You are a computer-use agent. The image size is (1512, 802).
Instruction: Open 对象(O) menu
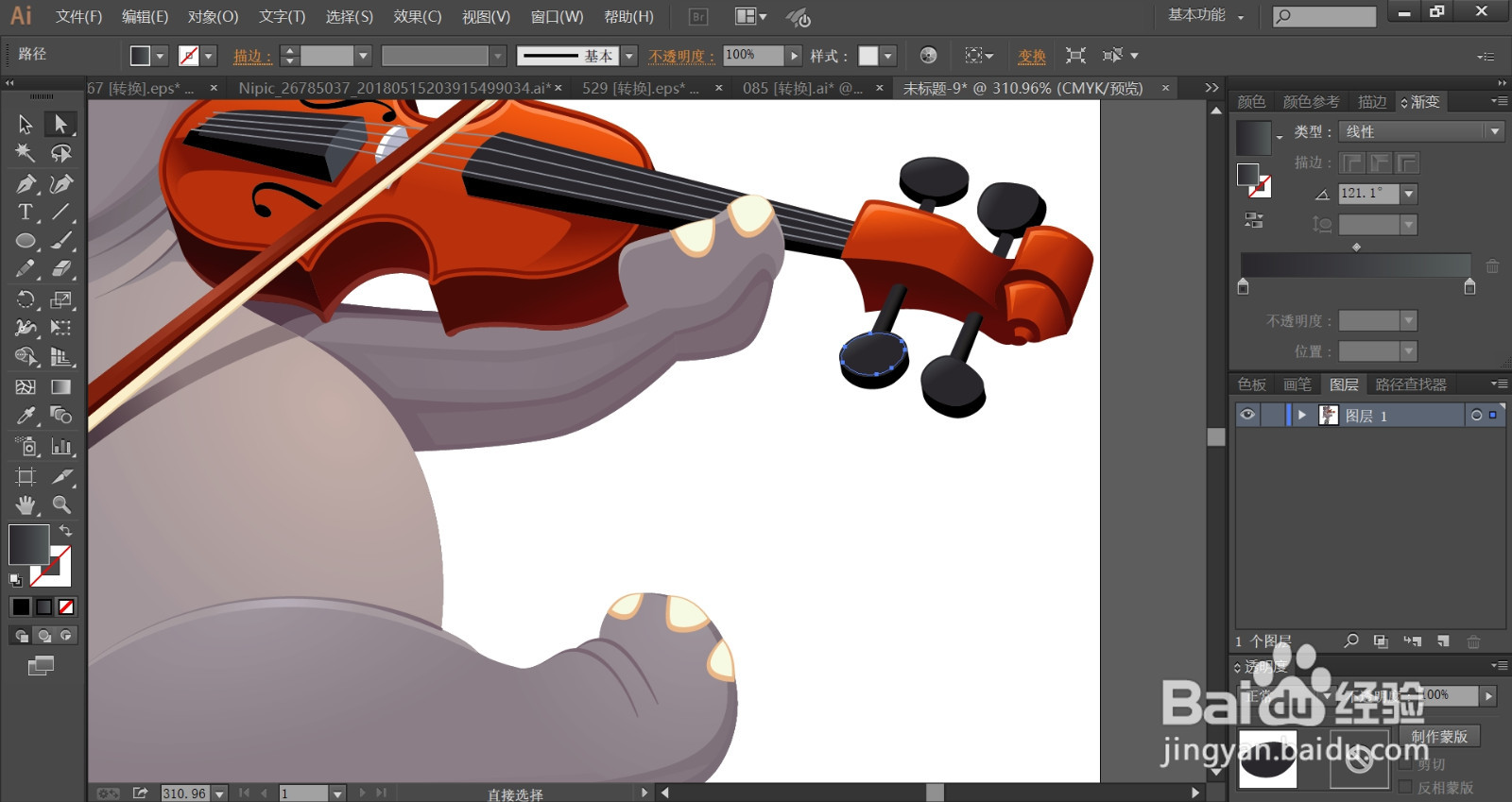tap(213, 16)
